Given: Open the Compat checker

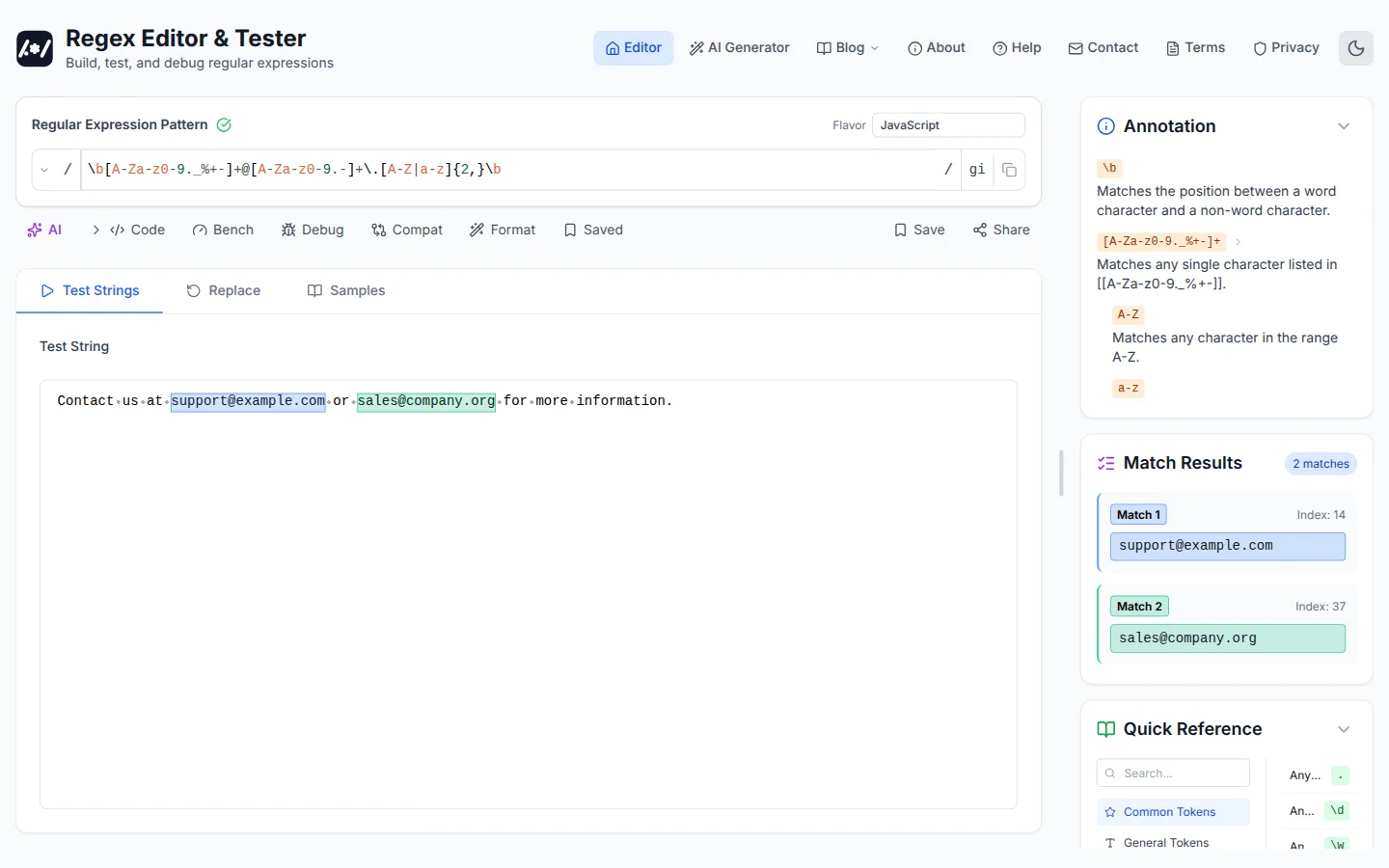Looking at the screenshot, I should (x=407, y=230).
